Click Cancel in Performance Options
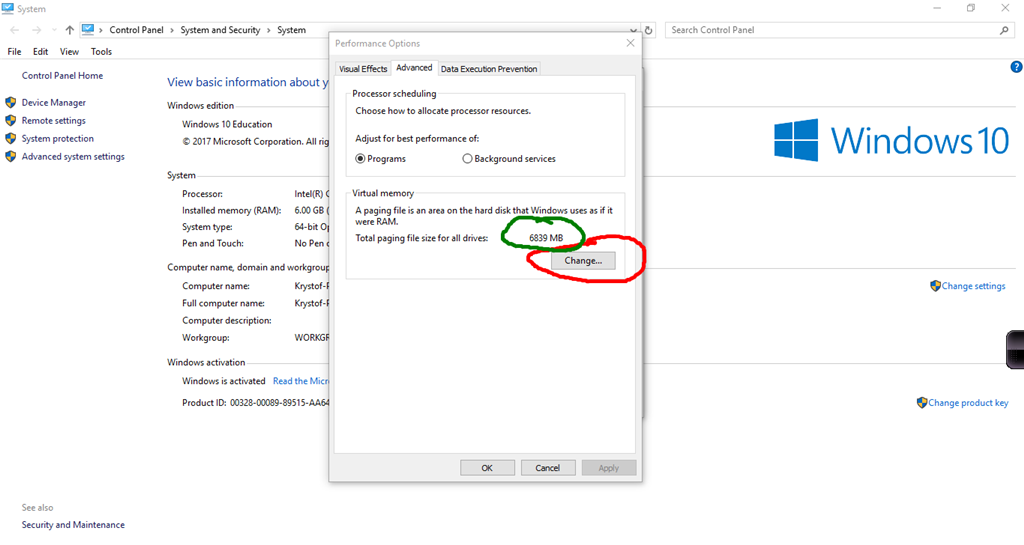 547,468
